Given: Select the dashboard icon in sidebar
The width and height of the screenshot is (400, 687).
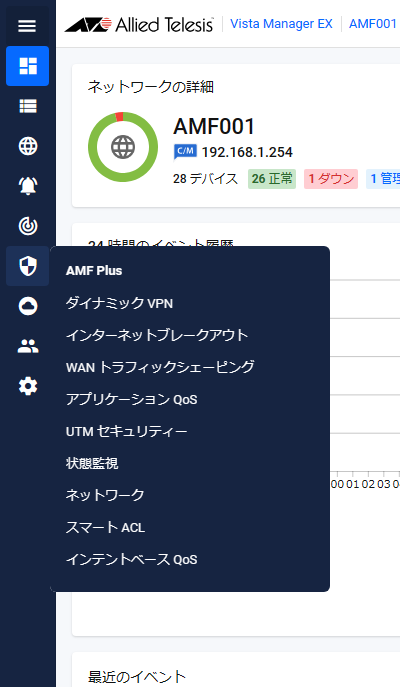Looking at the screenshot, I should [x=28, y=66].
